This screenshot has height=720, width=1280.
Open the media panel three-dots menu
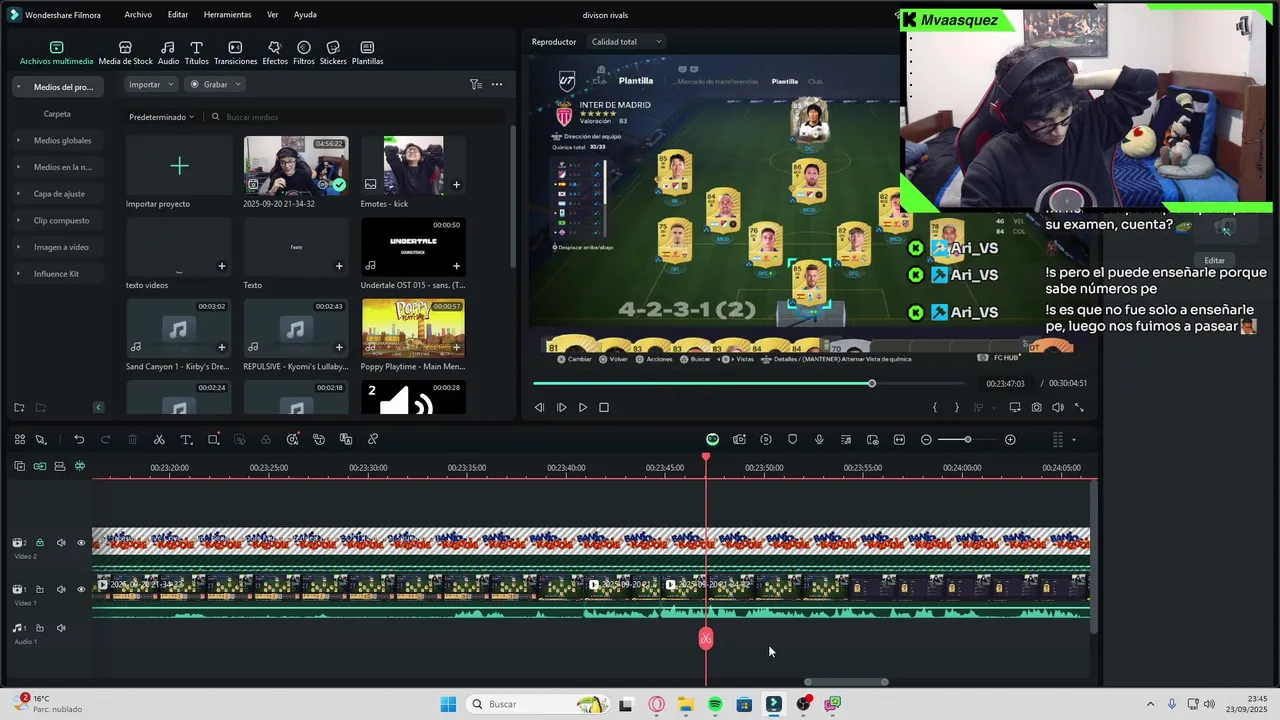(497, 85)
